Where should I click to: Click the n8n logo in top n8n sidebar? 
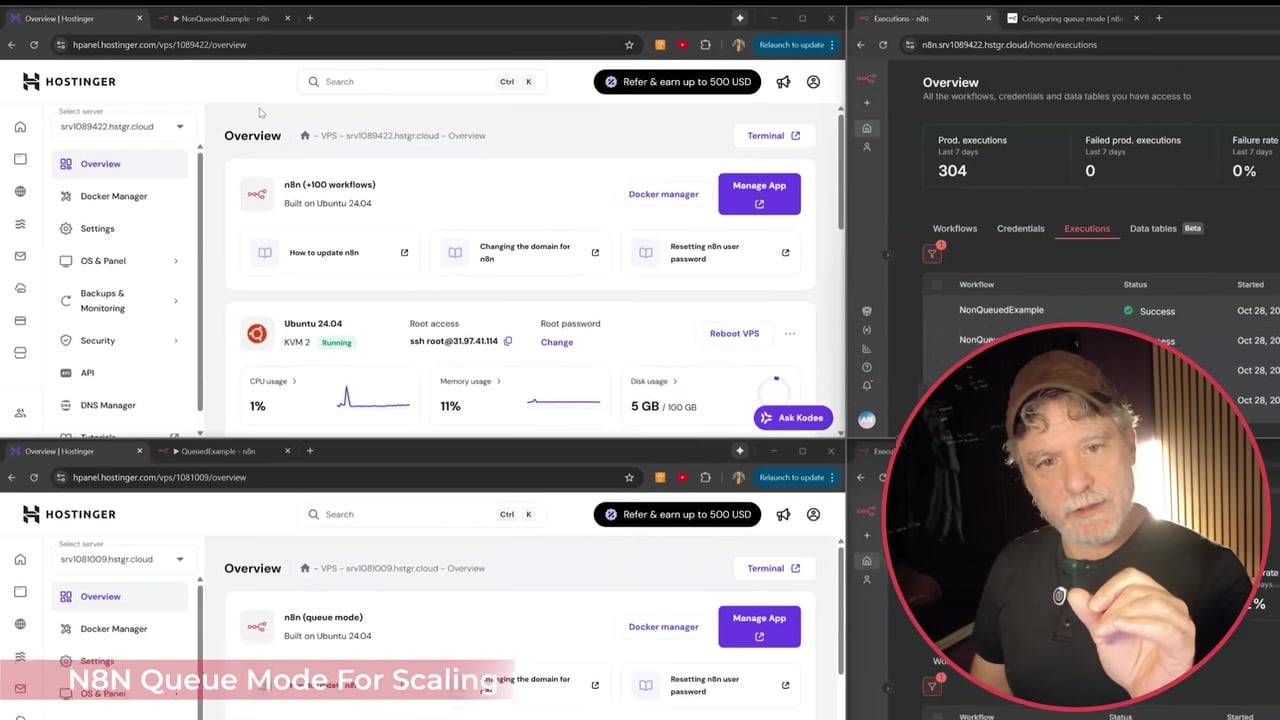click(866, 79)
